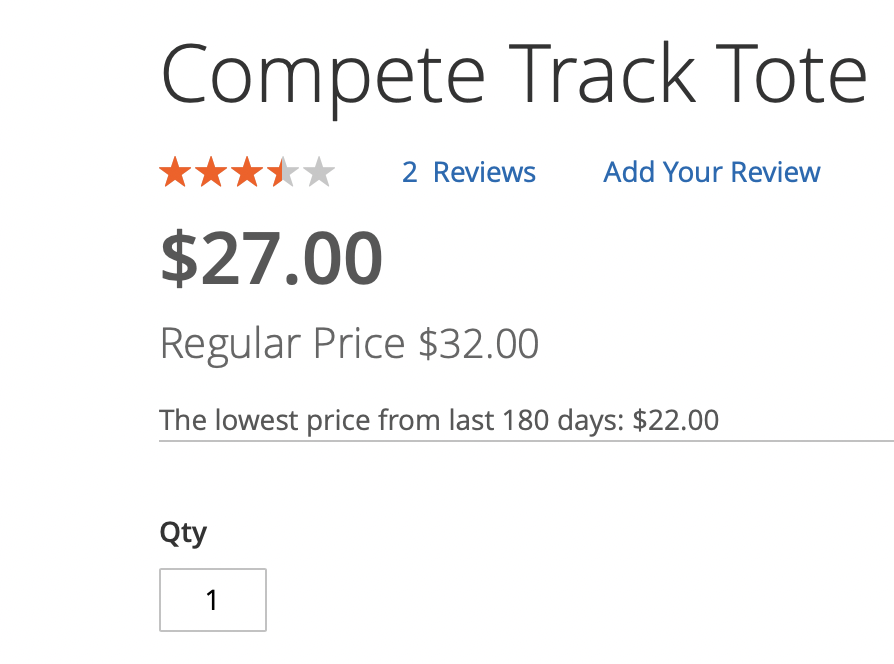Click the first orange rating star
This screenshot has width=894, height=664.
[175, 173]
